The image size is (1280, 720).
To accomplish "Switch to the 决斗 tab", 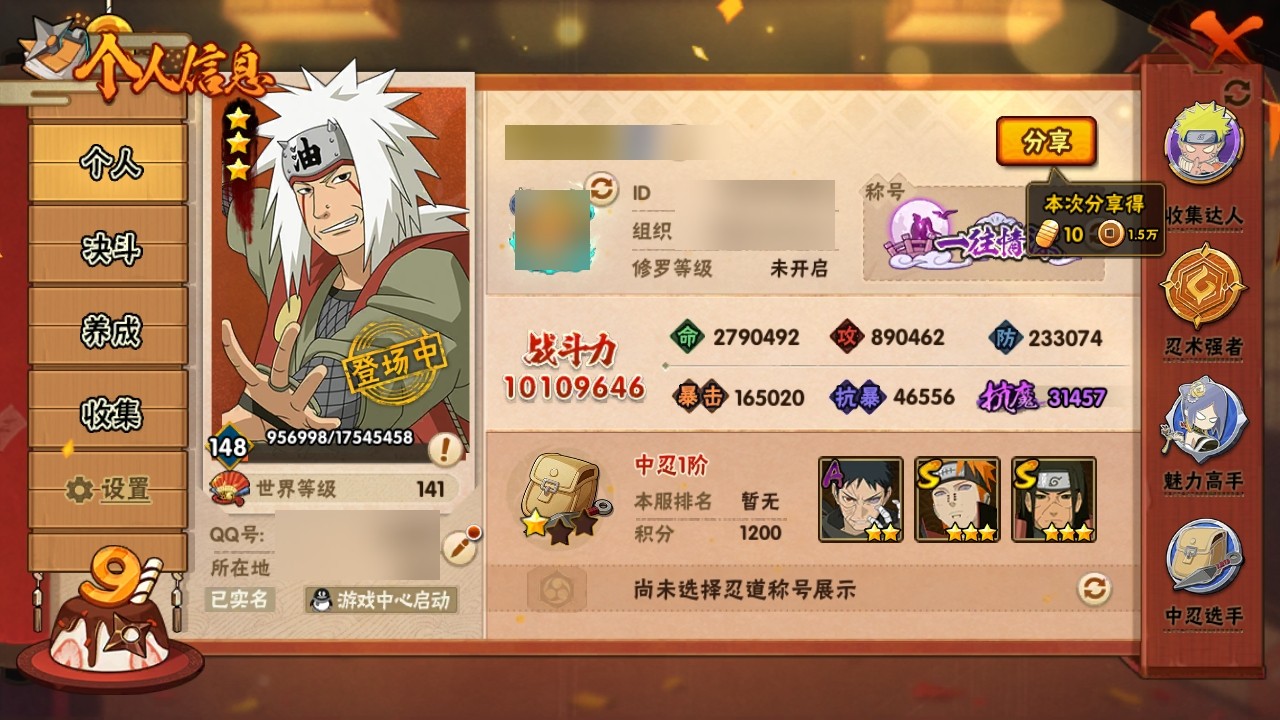I will (109, 247).
